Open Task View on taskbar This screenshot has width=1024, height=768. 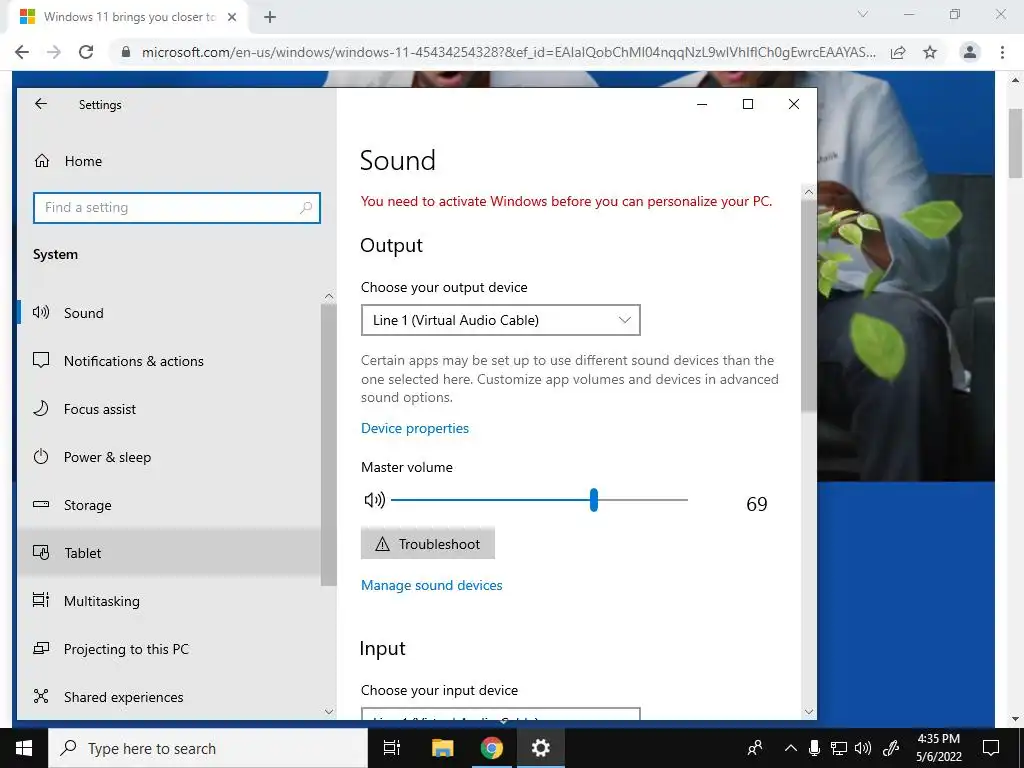(392, 748)
